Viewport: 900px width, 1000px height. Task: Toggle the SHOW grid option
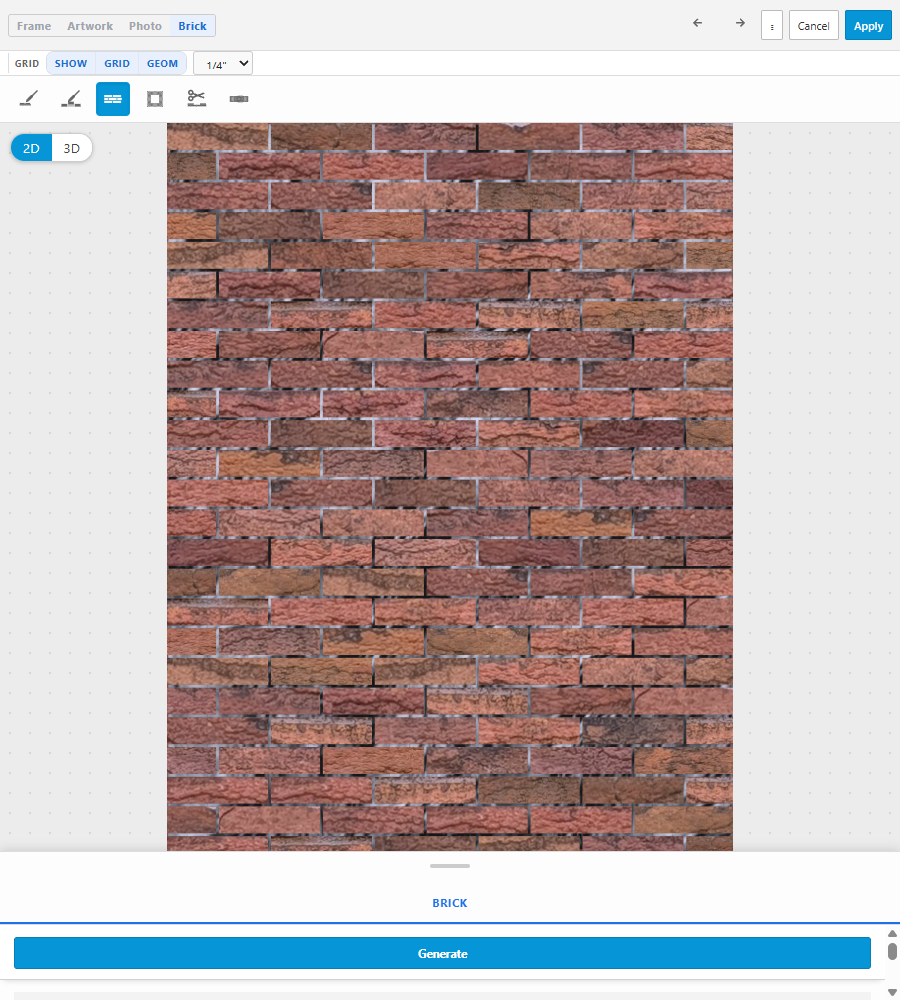point(71,64)
